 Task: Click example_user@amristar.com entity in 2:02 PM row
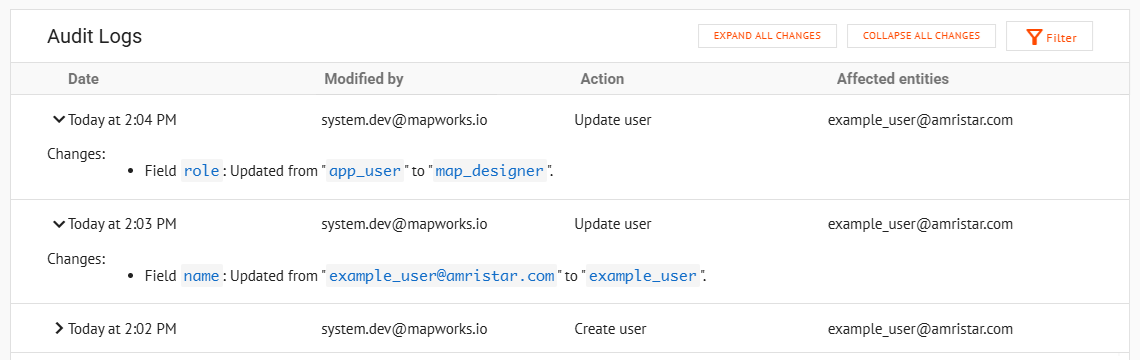click(x=920, y=329)
